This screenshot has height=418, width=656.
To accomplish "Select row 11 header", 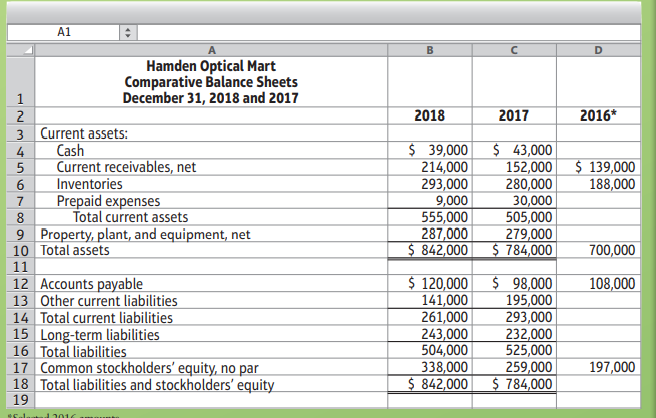I will (21, 267).
